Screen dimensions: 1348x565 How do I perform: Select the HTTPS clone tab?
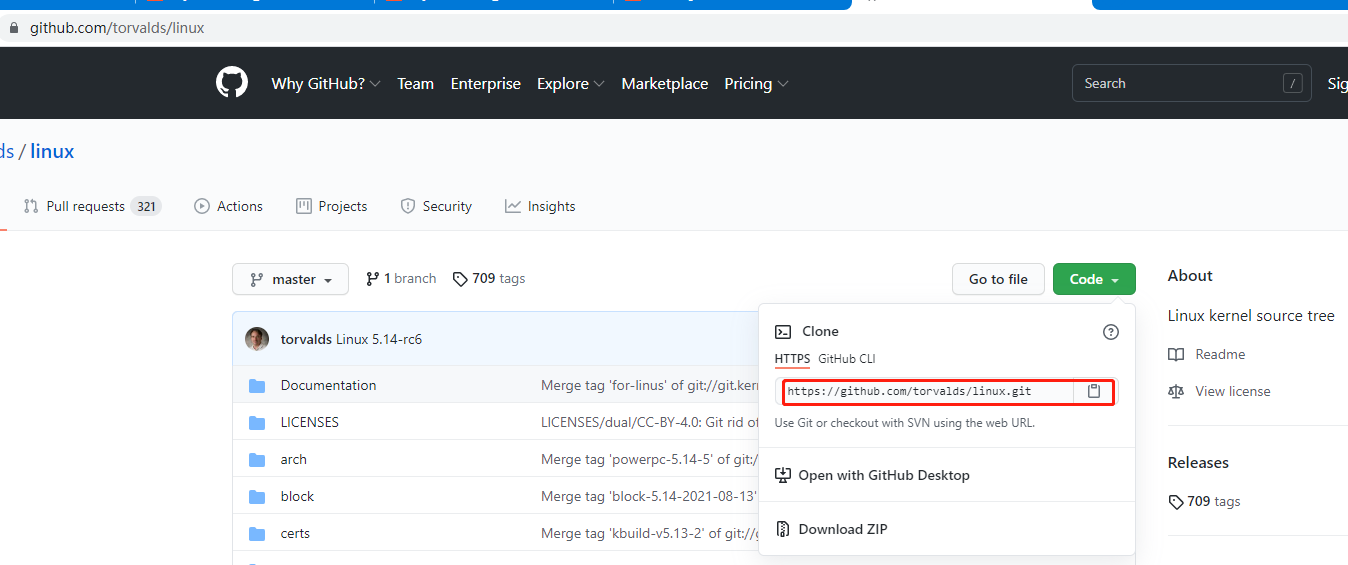click(792, 359)
